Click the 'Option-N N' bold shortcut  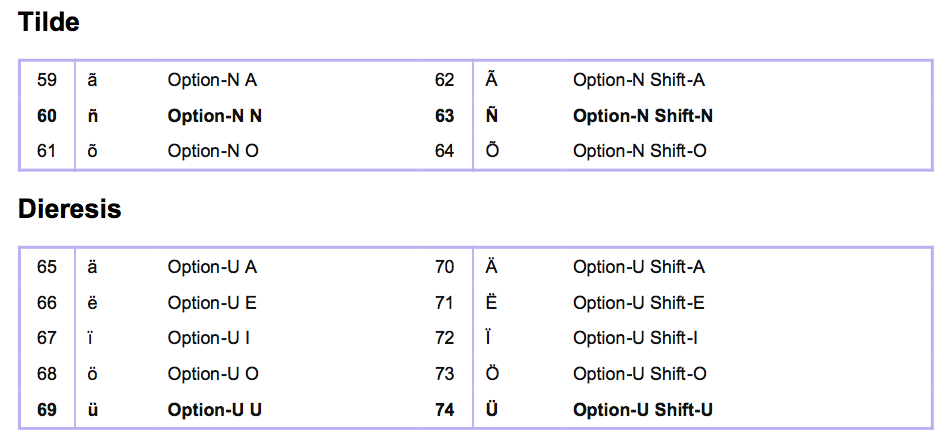[x=215, y=116]
